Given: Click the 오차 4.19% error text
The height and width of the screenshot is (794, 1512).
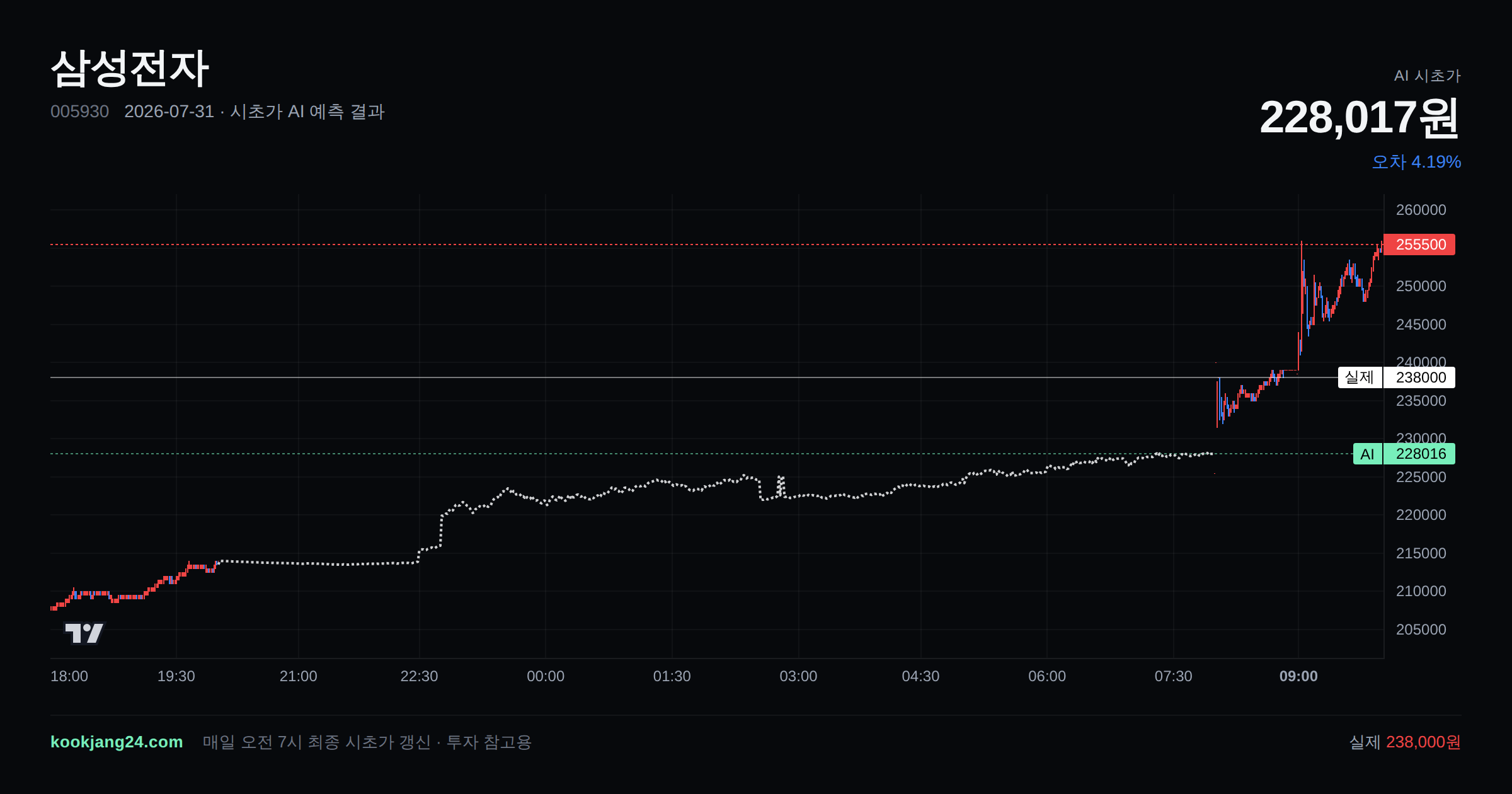Looking at the screenshot, I should pyautogui.click(x=1416, y=162).
